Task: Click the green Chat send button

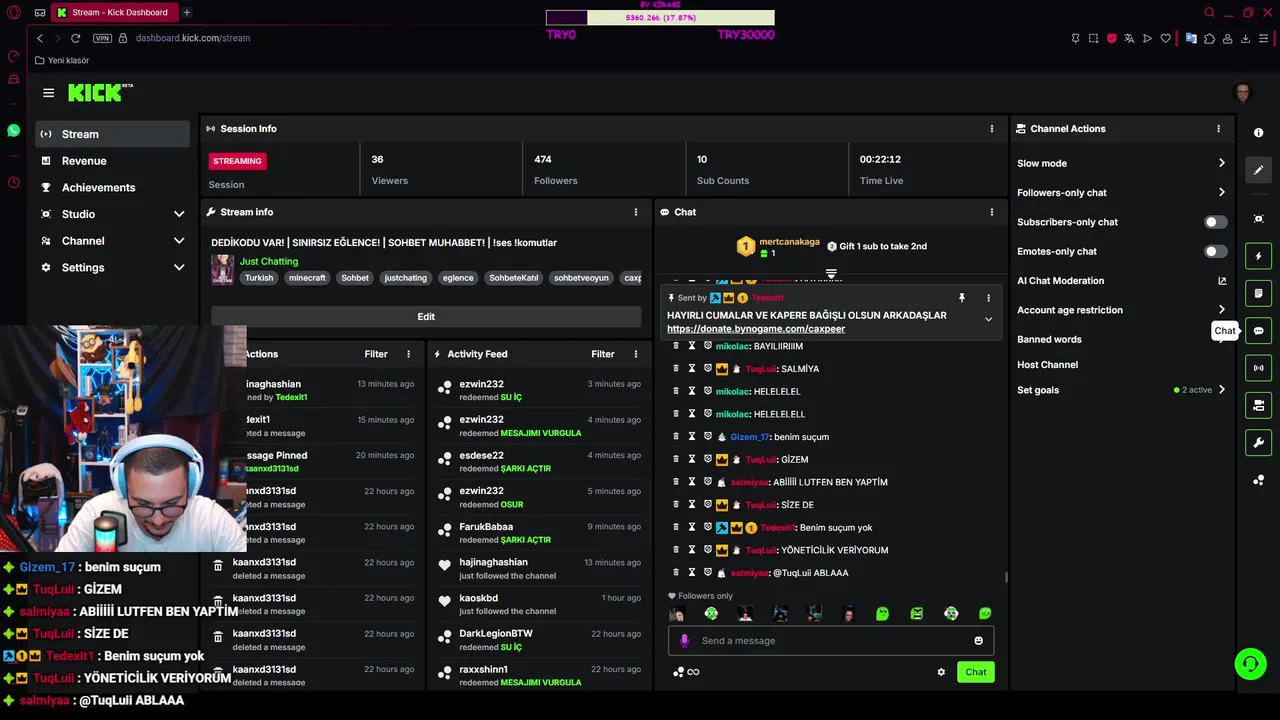Action: [x=976, y=672]
